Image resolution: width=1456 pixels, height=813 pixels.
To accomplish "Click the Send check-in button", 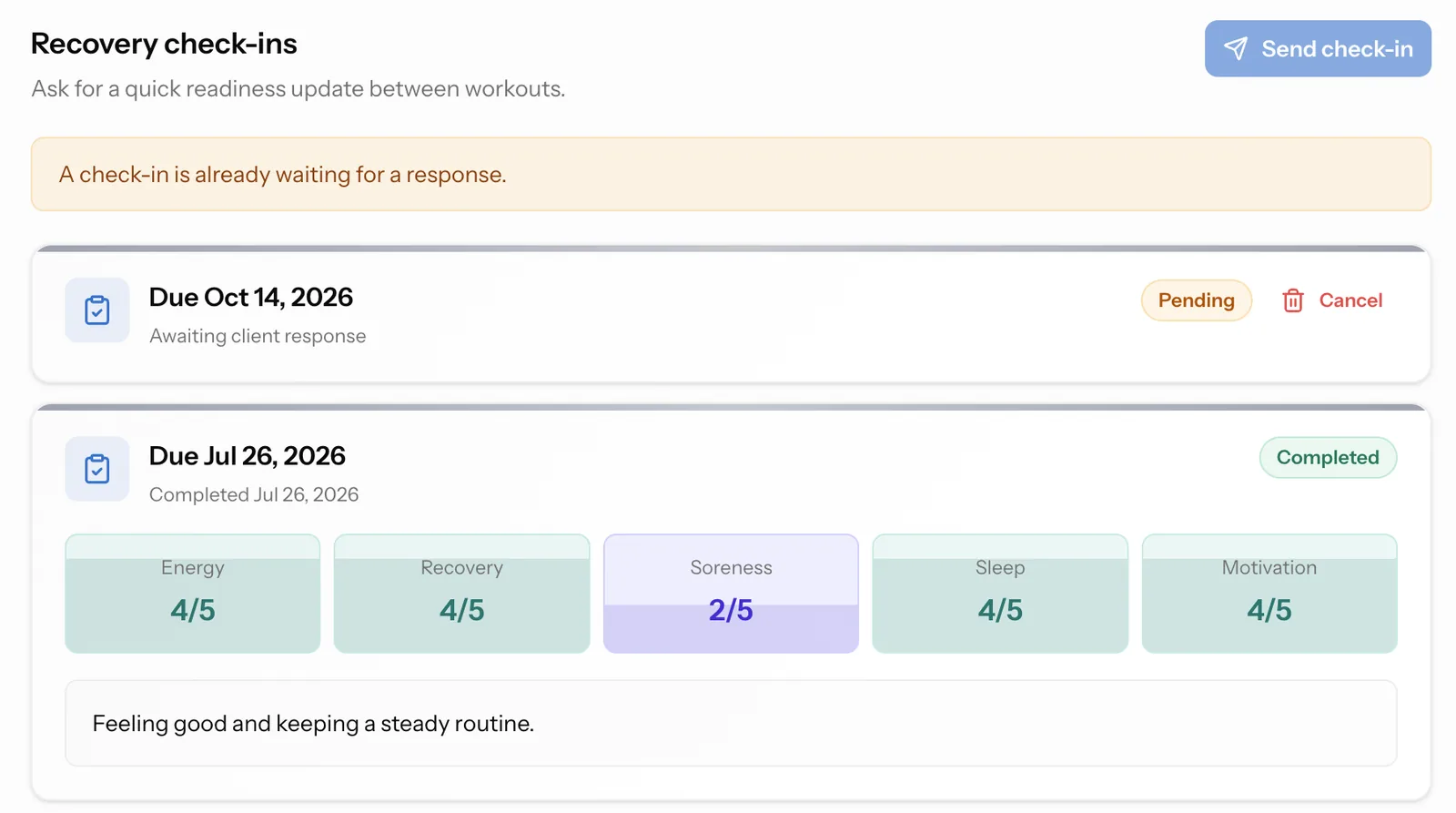I will pyautogui.click(x=1318, y=49).
